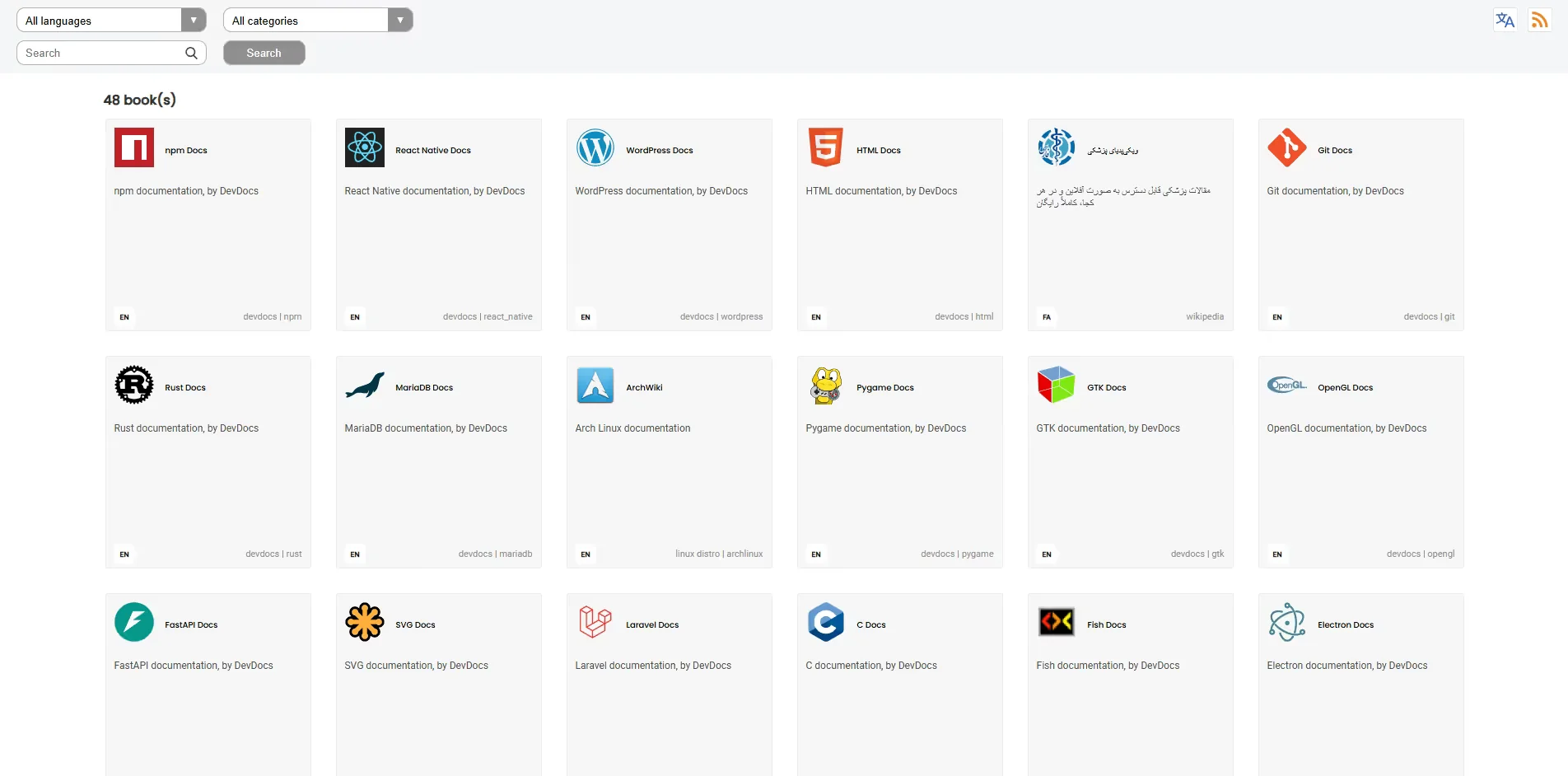Click the Pygame Docs title
The height and width of the screenshot is (776, 1568).
pyautogui.click(x=885, y=388)
